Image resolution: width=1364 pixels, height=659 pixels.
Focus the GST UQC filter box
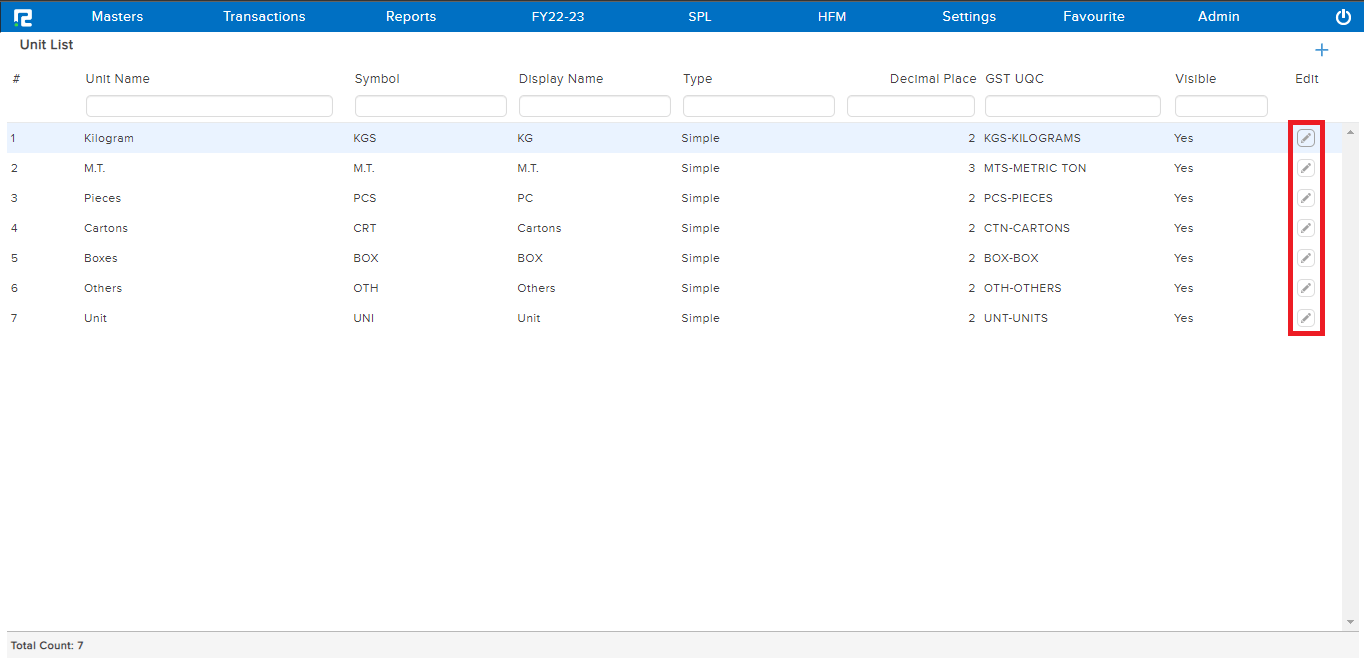click(1072, 106)
